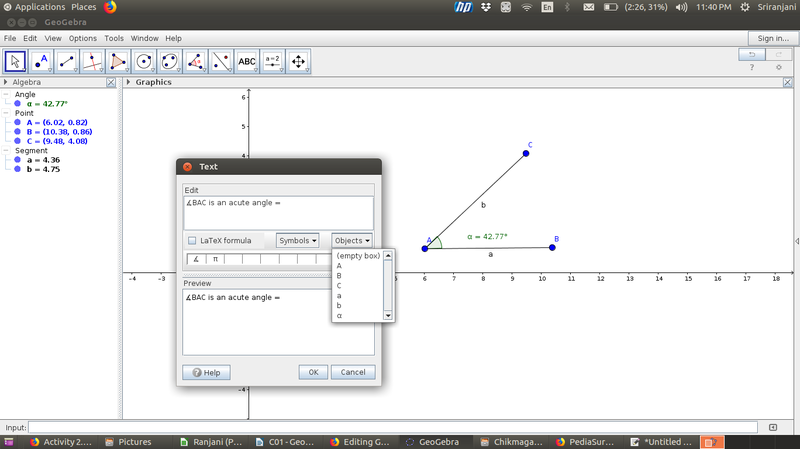800x449 pixels.
Task: Open the Tools menu
Action: (114, 38)
